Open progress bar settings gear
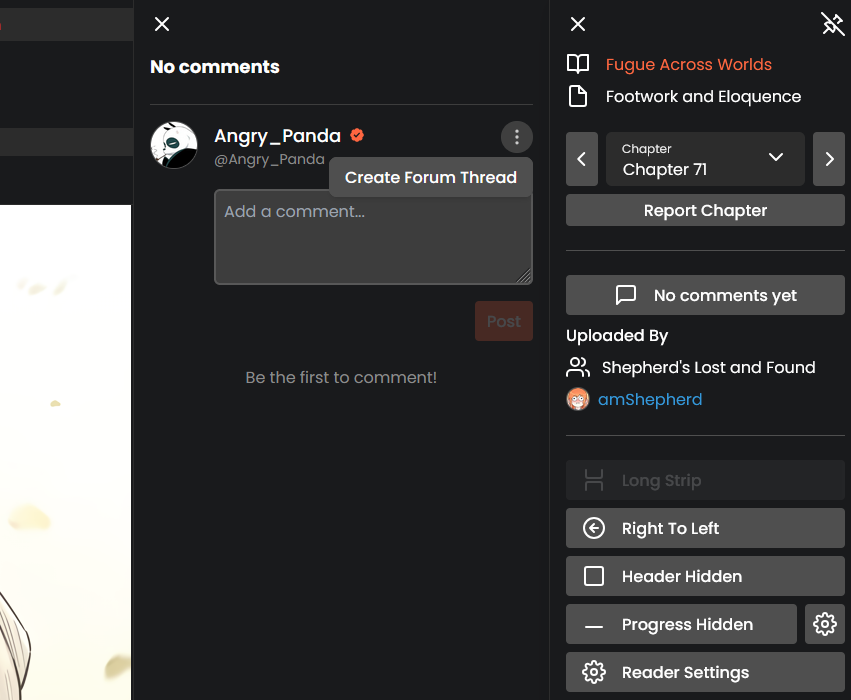The width and height of the screenshot is (851, 700). point(824,624)
